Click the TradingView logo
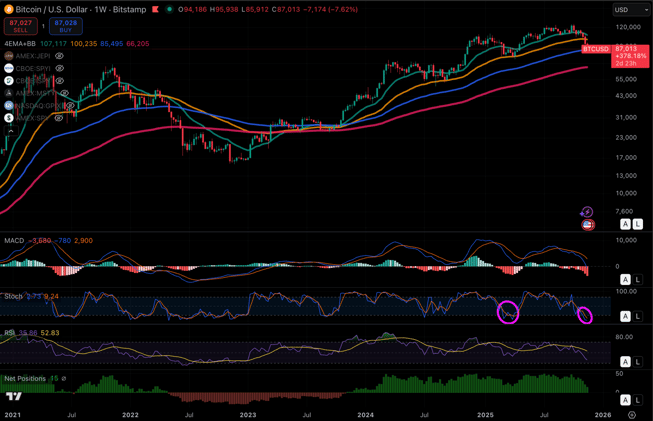Image resolution: width=653 pixels, height=421 pixels. click(x=14, y=396)
